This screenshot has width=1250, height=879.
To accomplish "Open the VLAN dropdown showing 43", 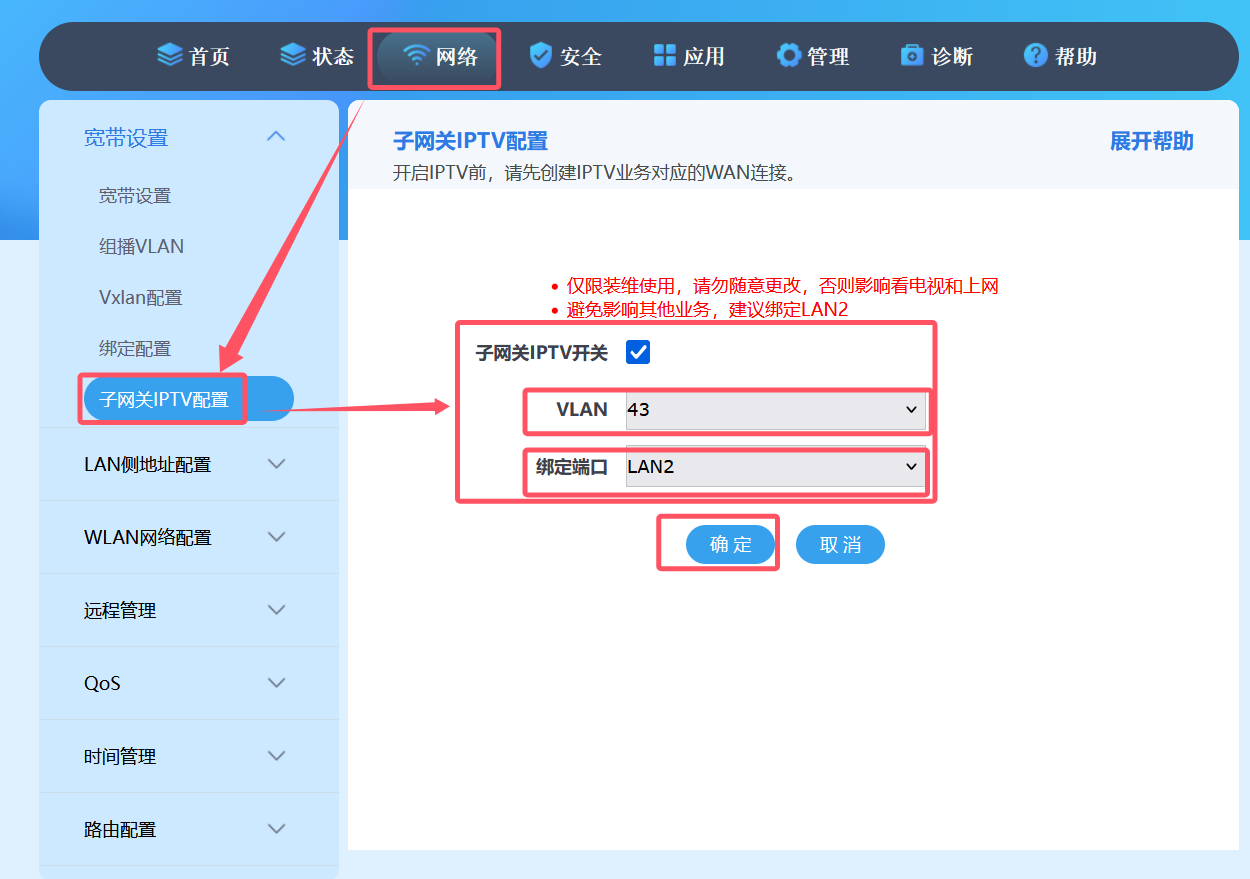I will click(775, 410).
